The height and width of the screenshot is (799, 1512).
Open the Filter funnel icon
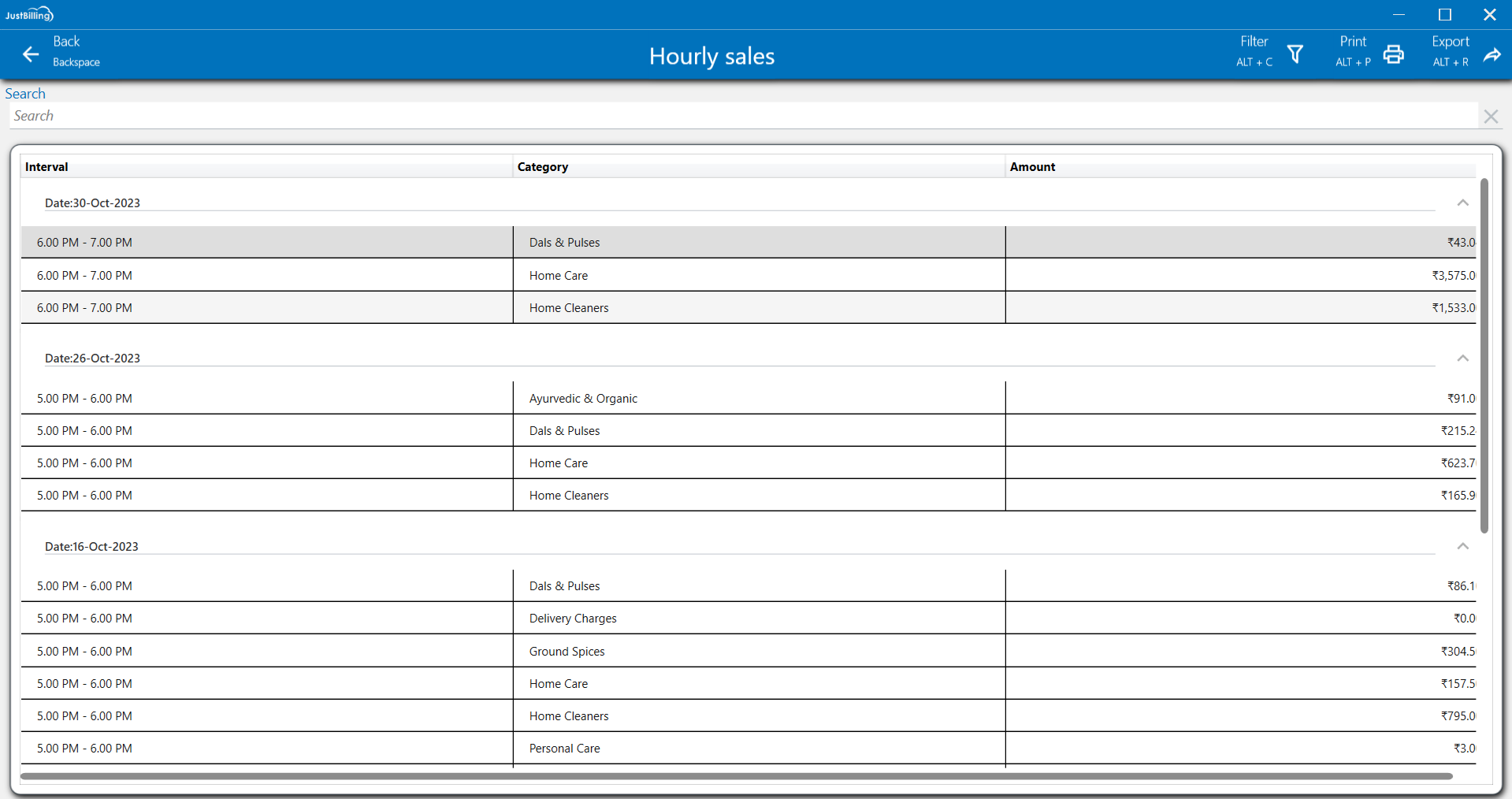pyautogui.click(x=1295, y=54)
